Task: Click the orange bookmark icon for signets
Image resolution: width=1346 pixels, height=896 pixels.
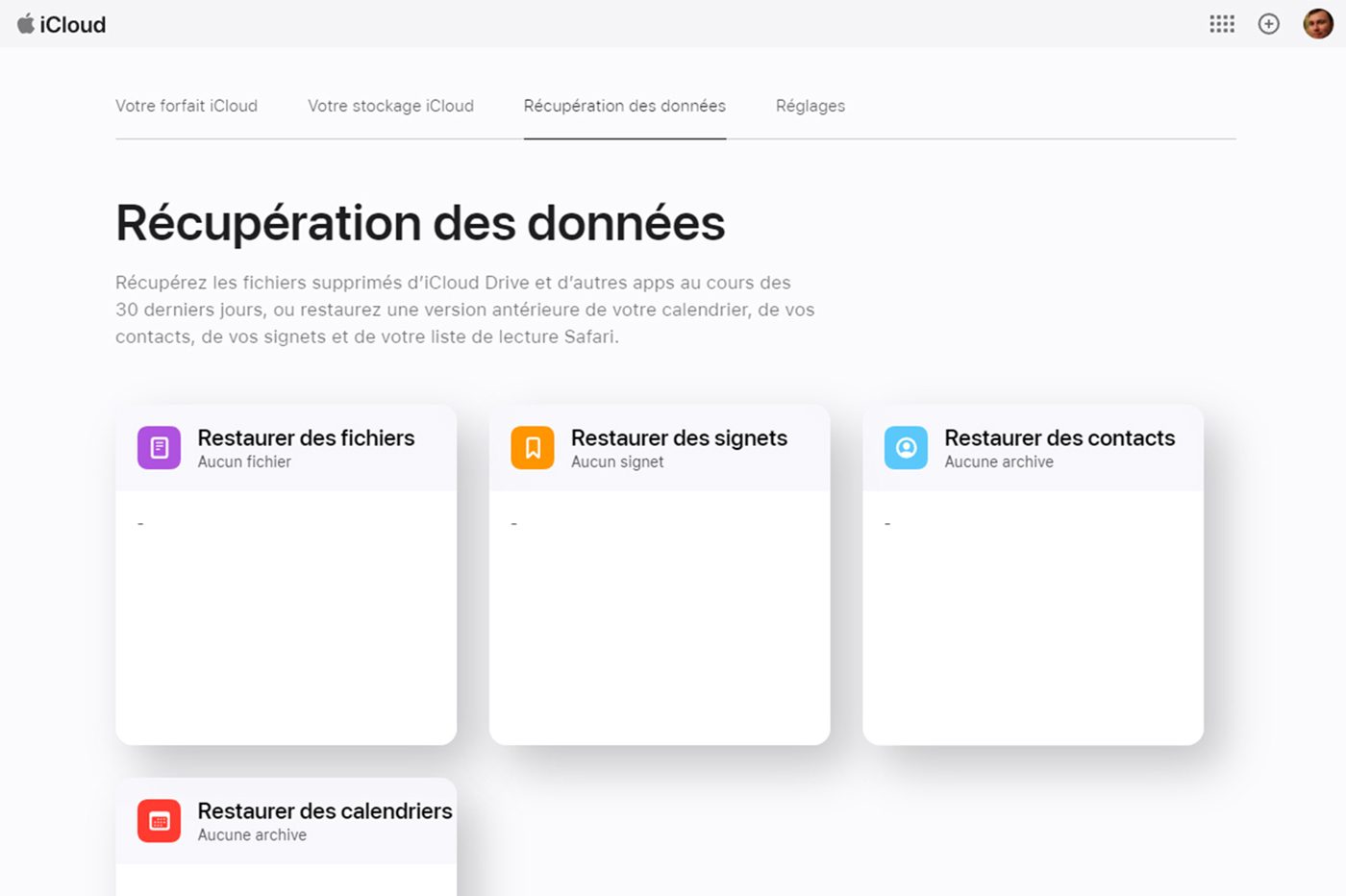Action: (533, 448)
